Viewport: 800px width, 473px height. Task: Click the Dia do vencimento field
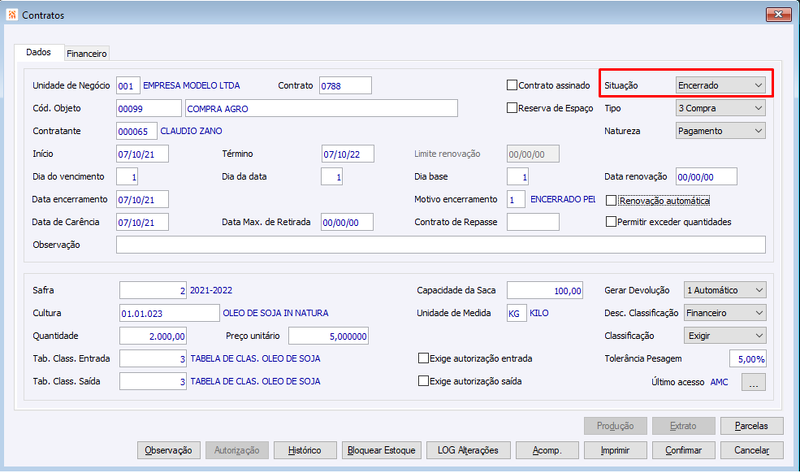[x=127, y=177]
